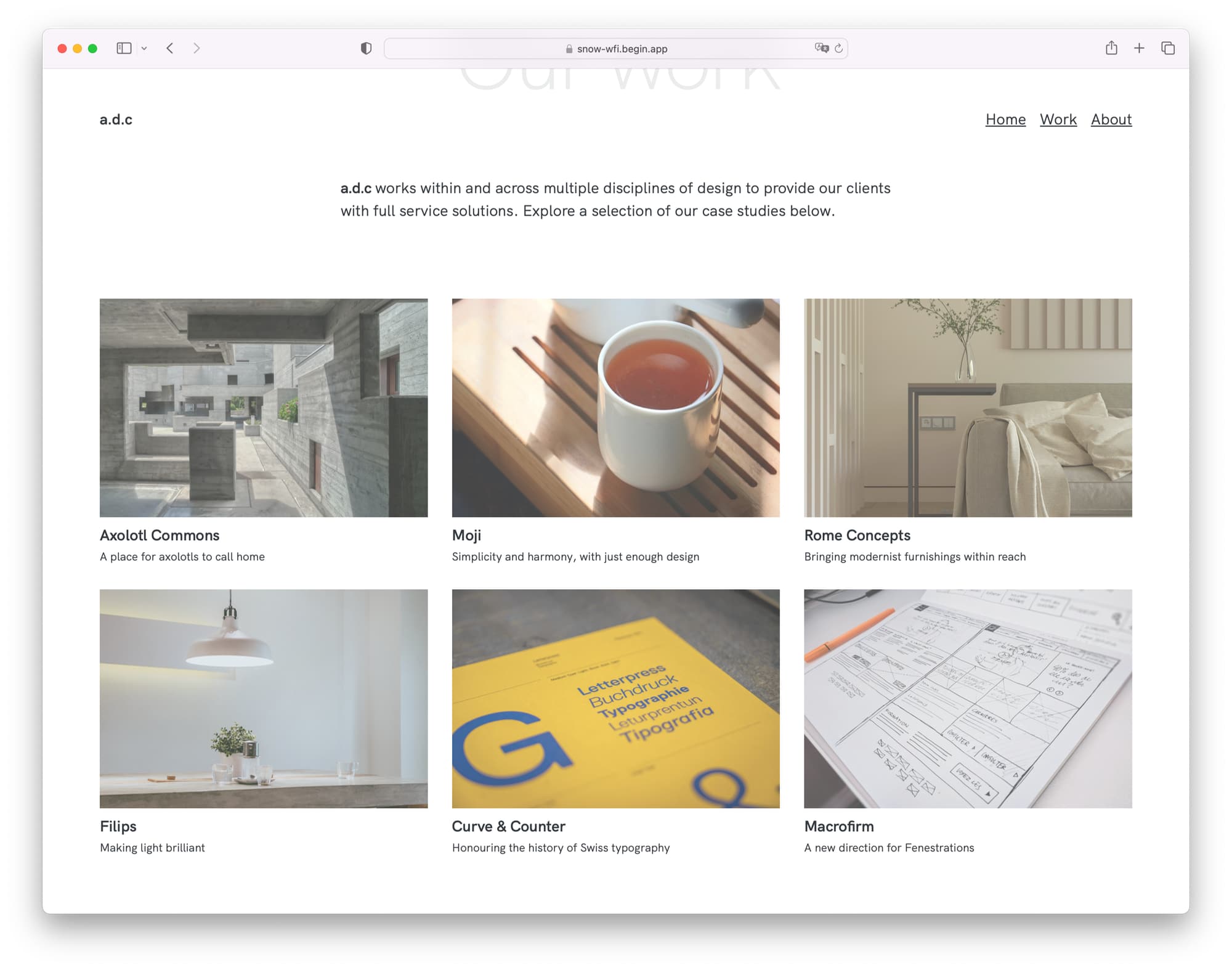1232x970 pixels.
Task: Select the Axolotl Commons project thumbnail
Action: pyautogui.click(x=263, y=407)
